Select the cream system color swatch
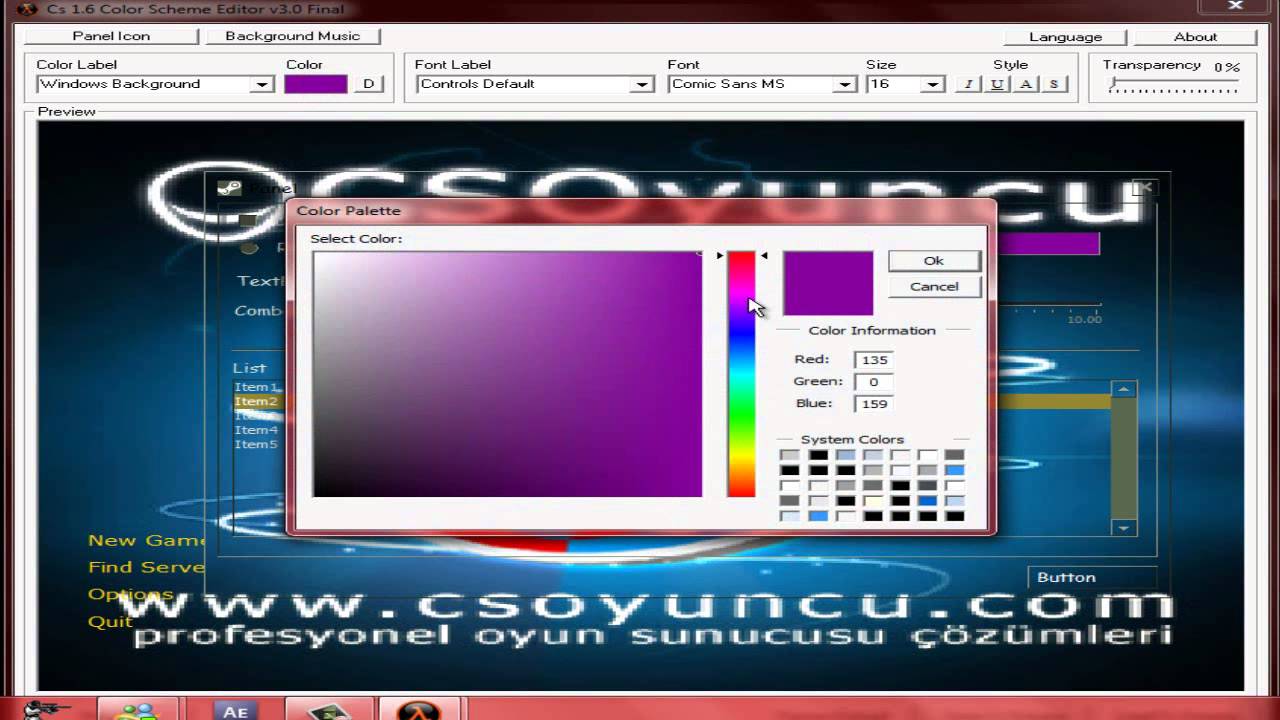The height and width of the screenshot is (720, 1280). pyautogui.click(x=873, y=500)
